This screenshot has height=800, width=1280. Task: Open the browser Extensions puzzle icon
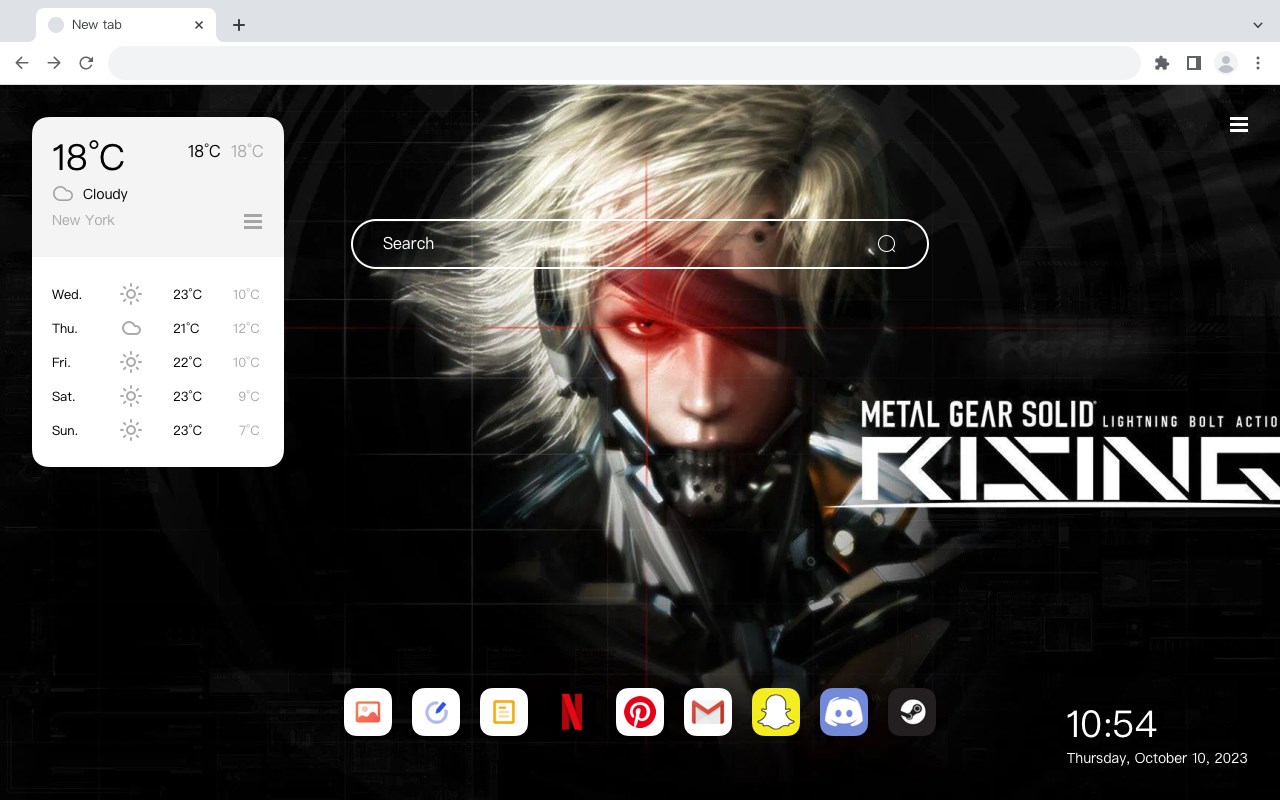[1161, 63]
